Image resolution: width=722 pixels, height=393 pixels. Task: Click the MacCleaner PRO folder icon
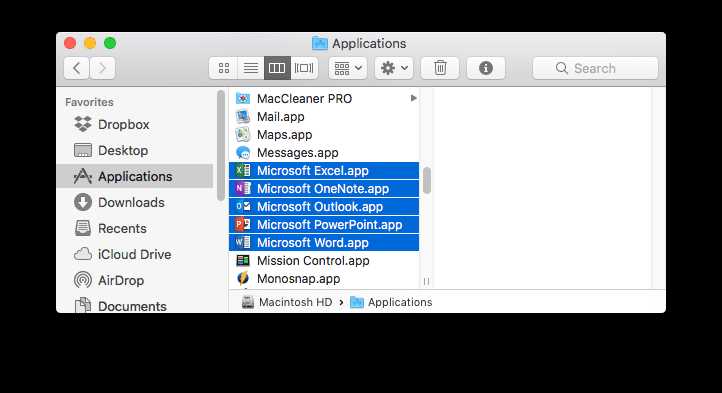tap(243, 99)
